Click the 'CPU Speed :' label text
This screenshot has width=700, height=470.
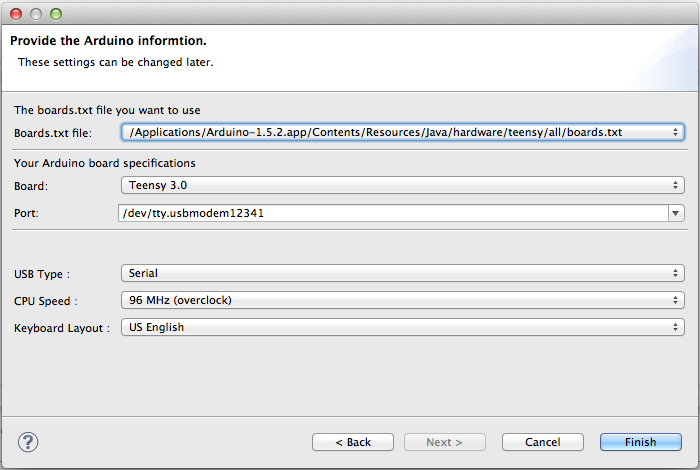point(46,301)
